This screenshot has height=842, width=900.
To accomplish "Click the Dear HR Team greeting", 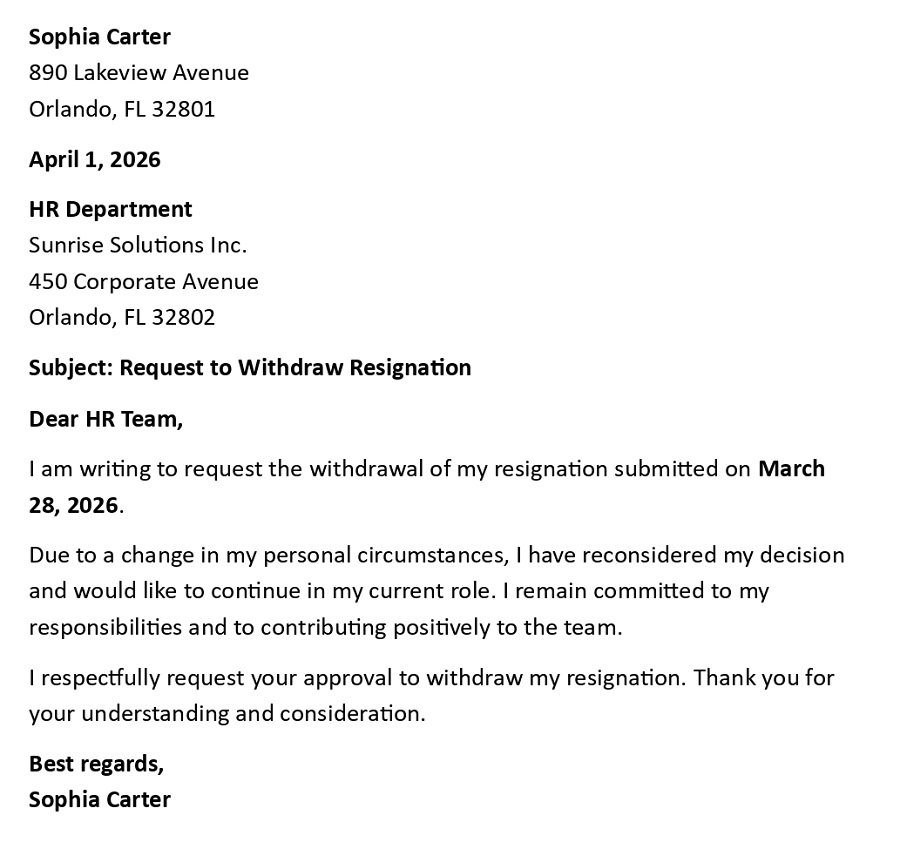I will click(105, 418).
